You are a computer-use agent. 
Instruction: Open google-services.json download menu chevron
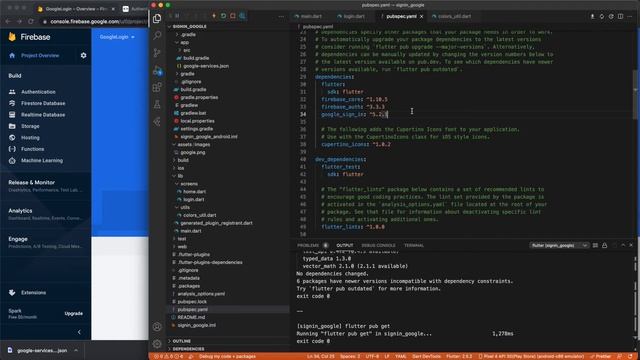tap(76, 350)
